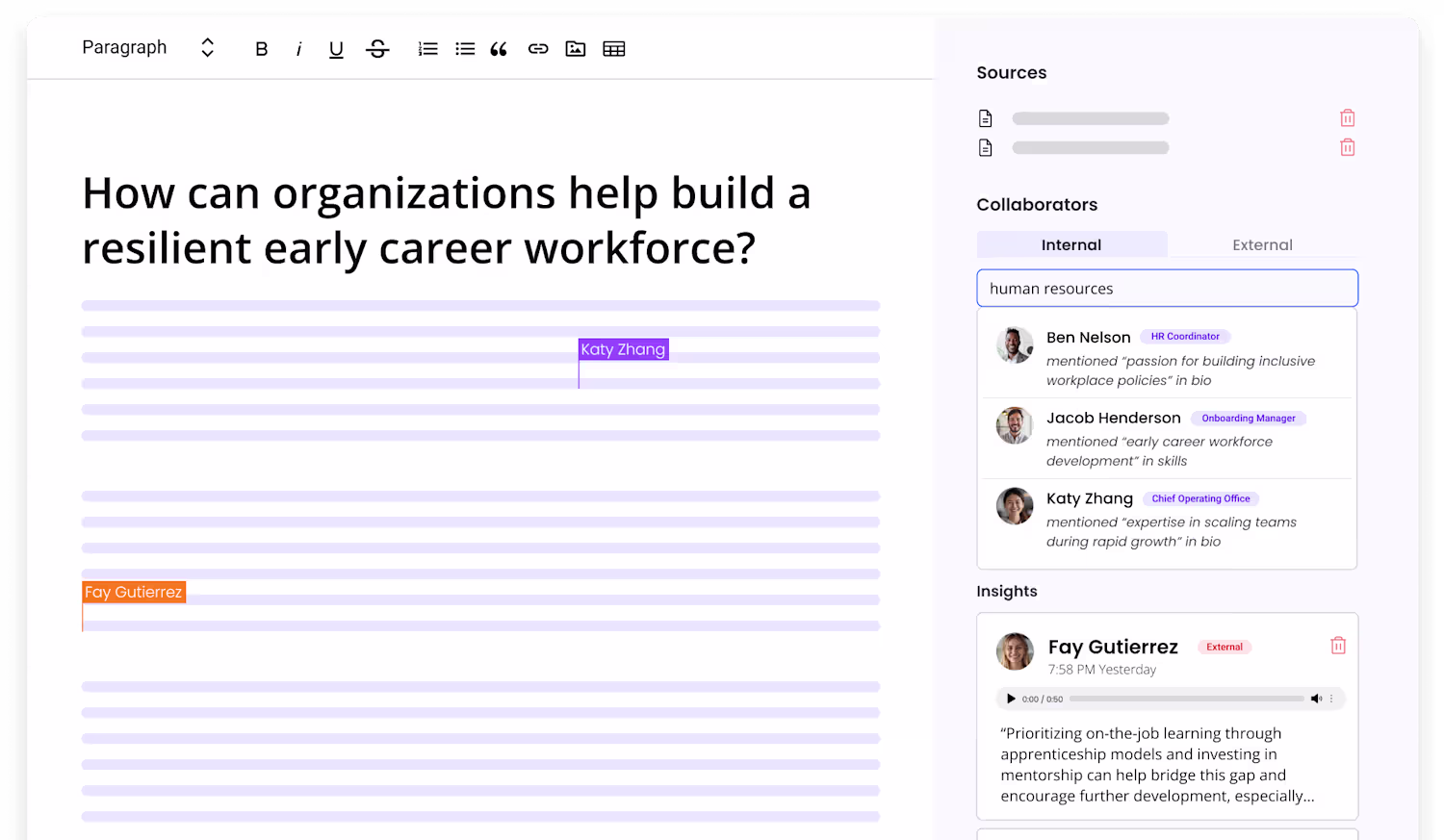Mute the audio insight volume

1316,699
